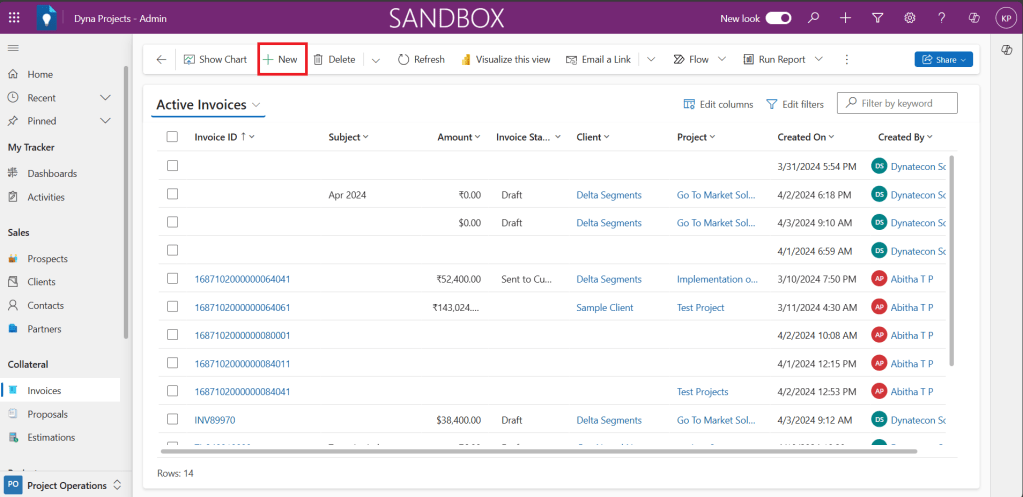Click the search magnifier icon in header
This screenshot has width=1023, height=497.
(814, 18)
